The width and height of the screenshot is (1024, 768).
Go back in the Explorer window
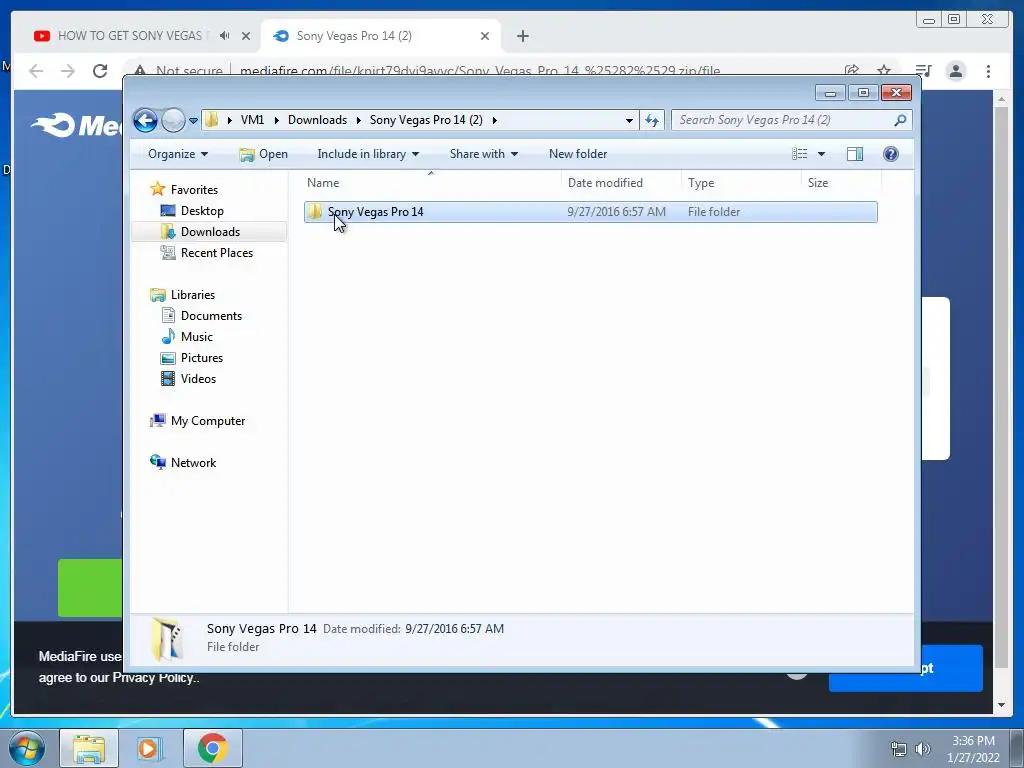point(146,120)
